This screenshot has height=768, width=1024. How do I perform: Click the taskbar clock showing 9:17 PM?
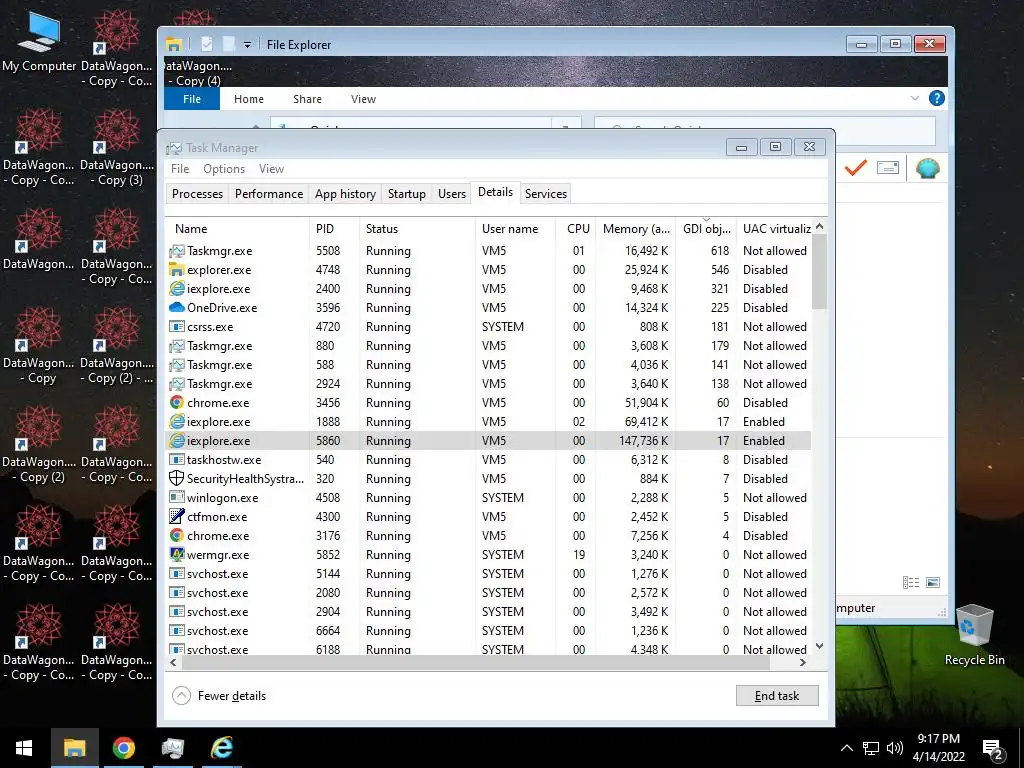[938, 748]
